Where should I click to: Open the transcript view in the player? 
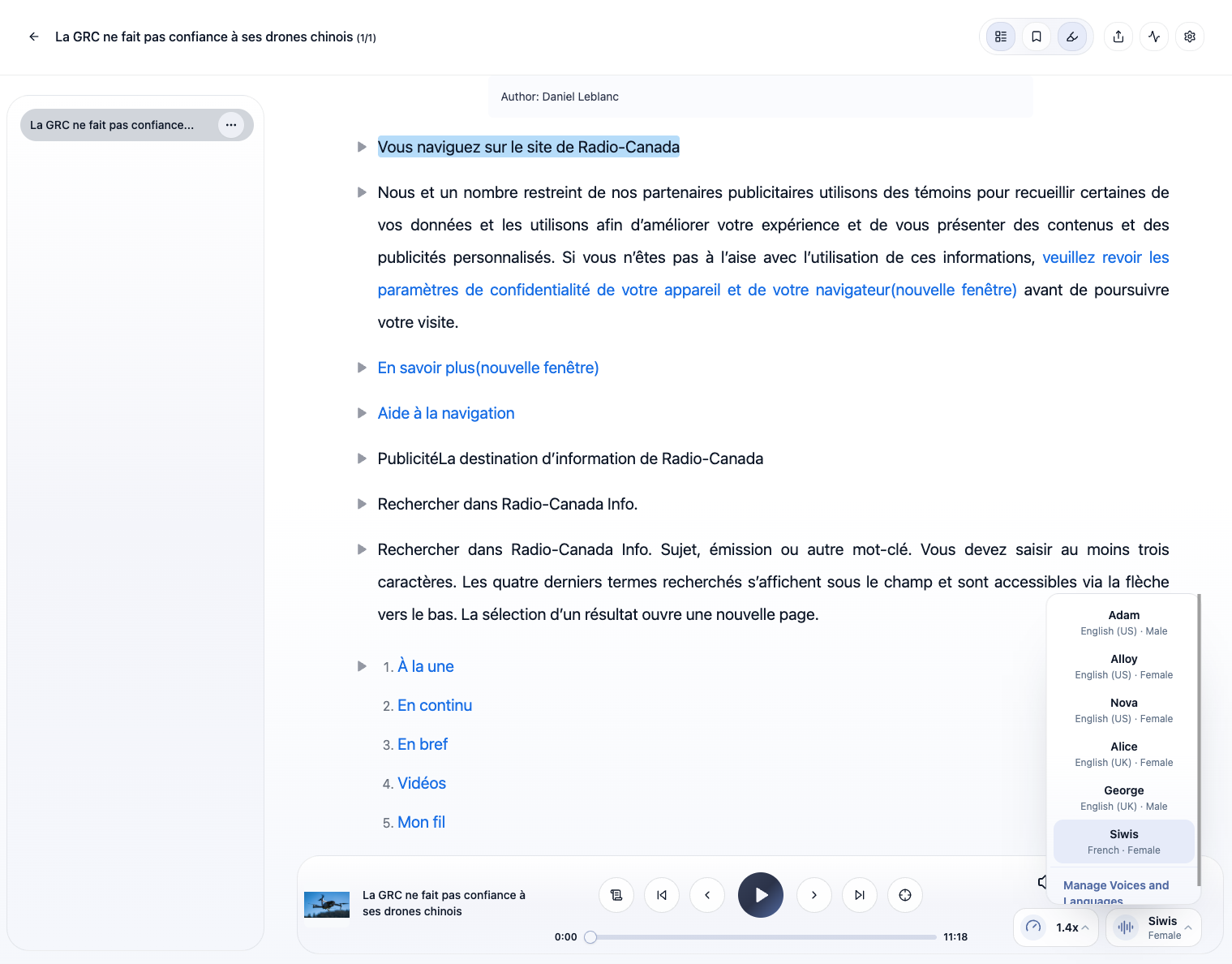point(616,895)
